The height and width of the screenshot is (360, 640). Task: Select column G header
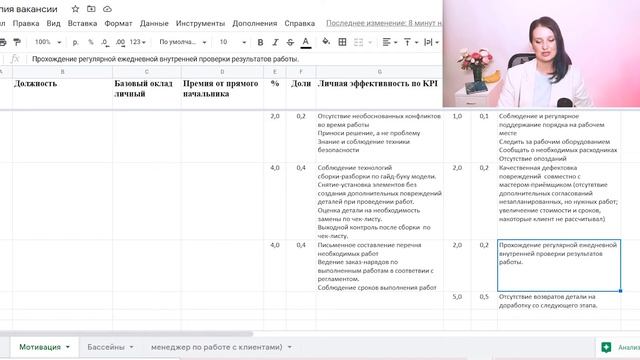(x=380, y=72)
